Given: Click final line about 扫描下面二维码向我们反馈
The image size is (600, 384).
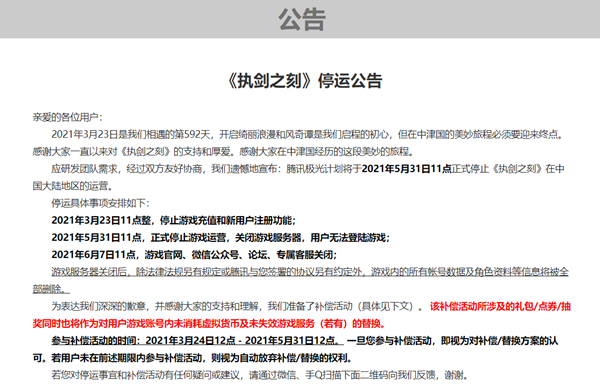Looking at the screenshot, I should point(260,375).
